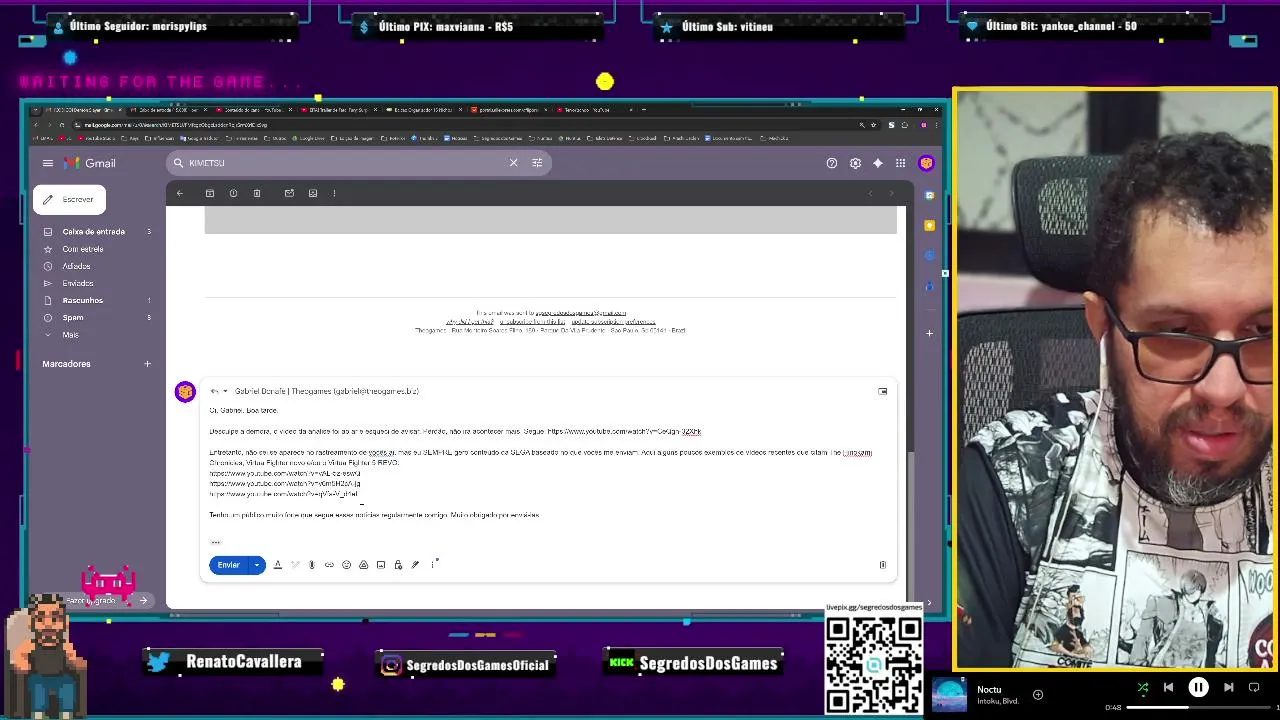The image size is (1280, 720).
Task: Insert an emoji in the reply
Action: [x=346, y=565]
